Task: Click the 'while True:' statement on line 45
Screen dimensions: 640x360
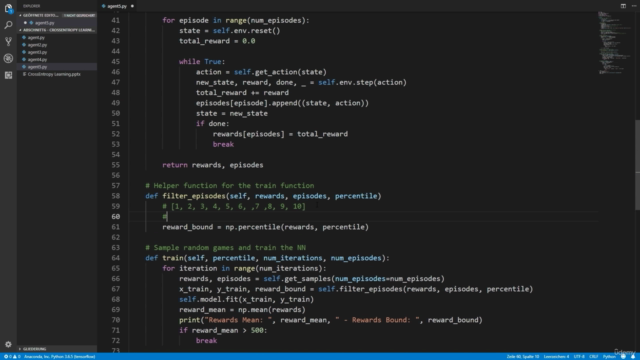Action: click(x=202, y=62)
